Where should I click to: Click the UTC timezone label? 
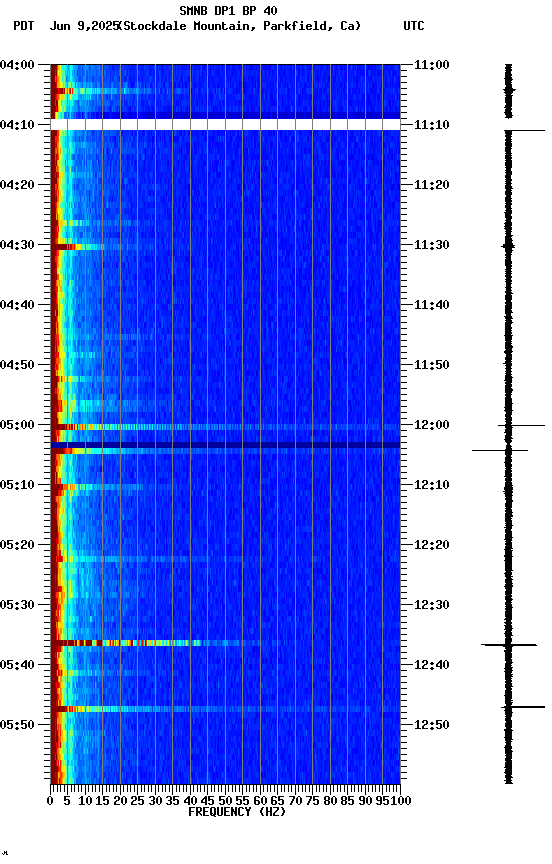[x=414, y=26]
